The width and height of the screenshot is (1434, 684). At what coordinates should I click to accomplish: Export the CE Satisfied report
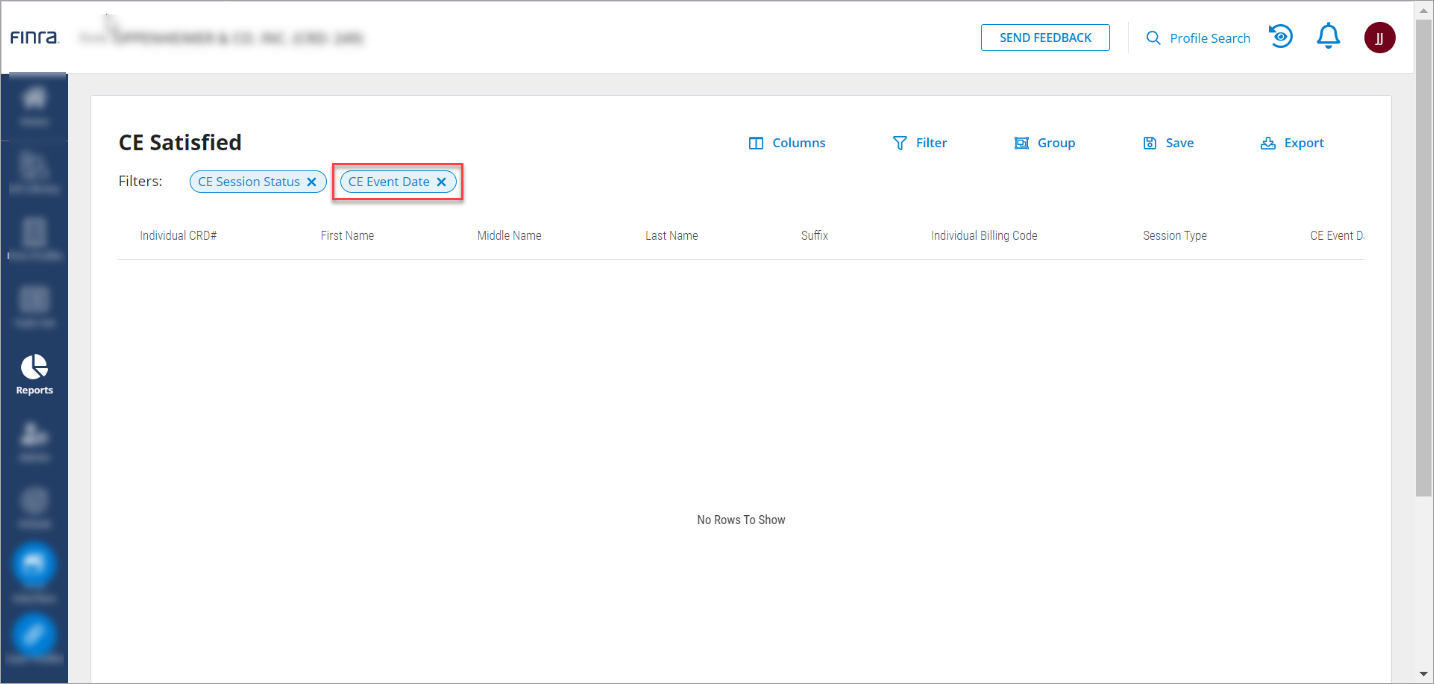[1292, 143]
